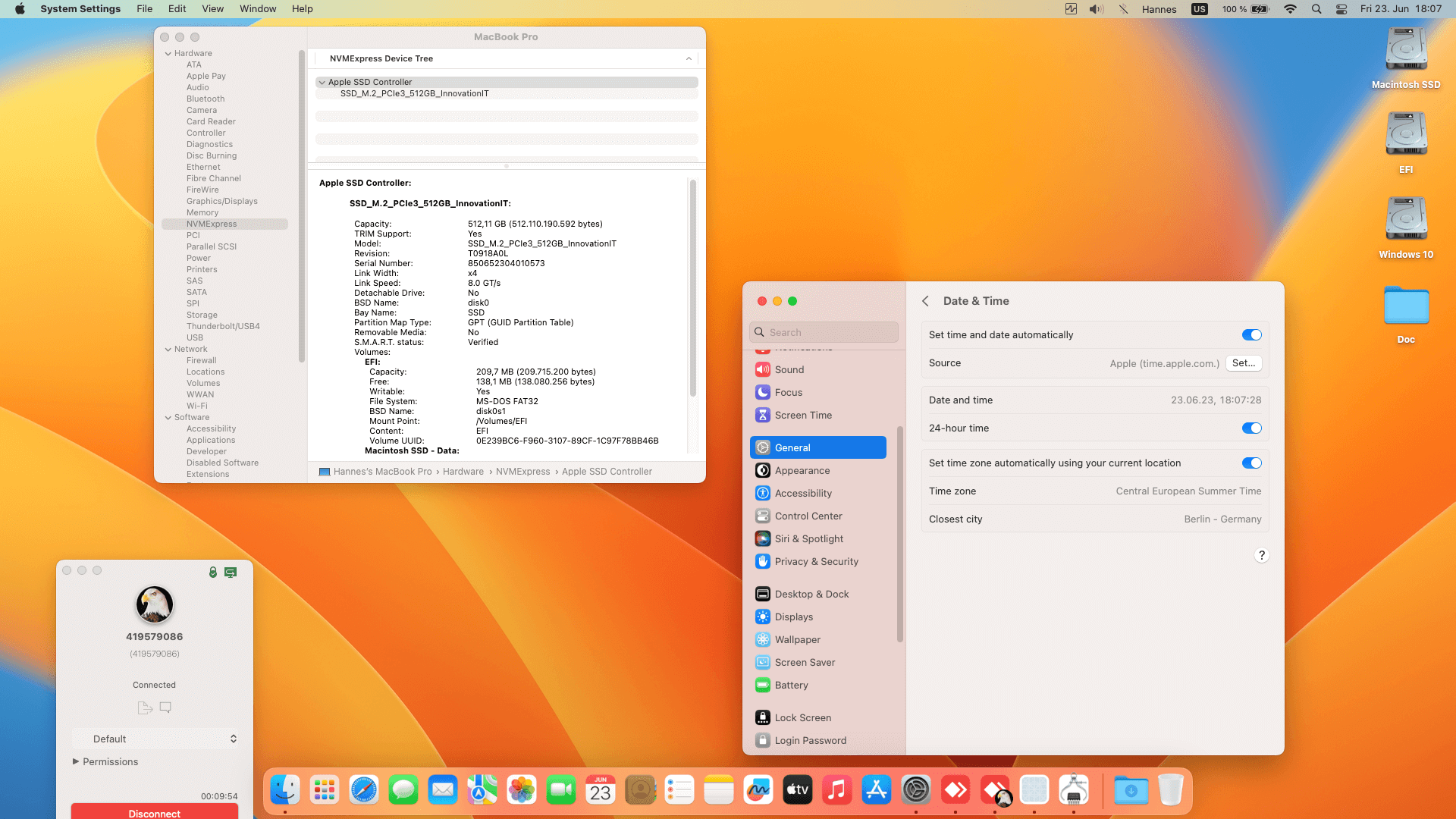Click the Sound icon in Settings sidebar
Screen dimensions: 1456x819
(763, 369)
